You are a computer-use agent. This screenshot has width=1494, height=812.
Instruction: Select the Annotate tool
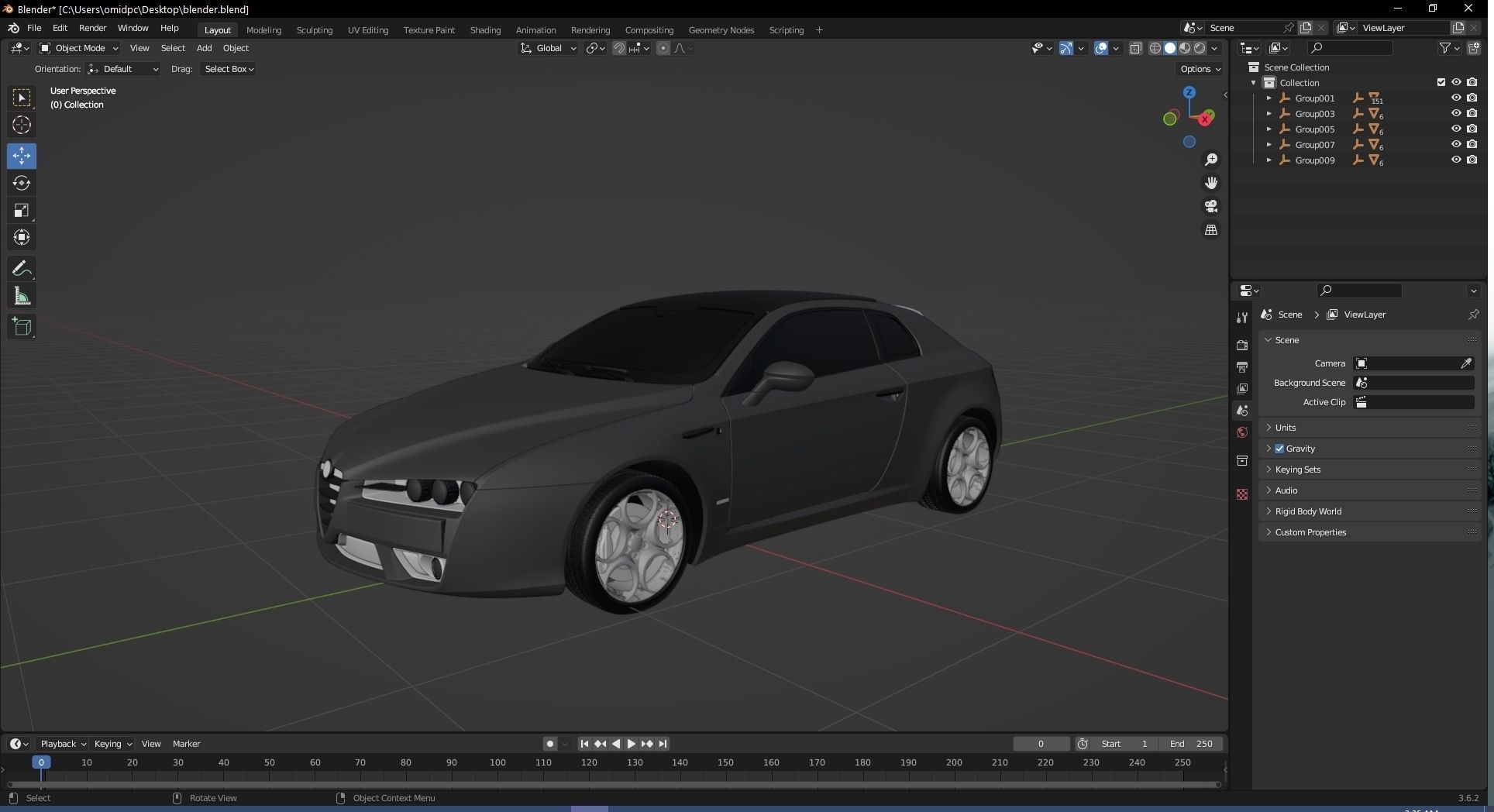pos(22,269)
